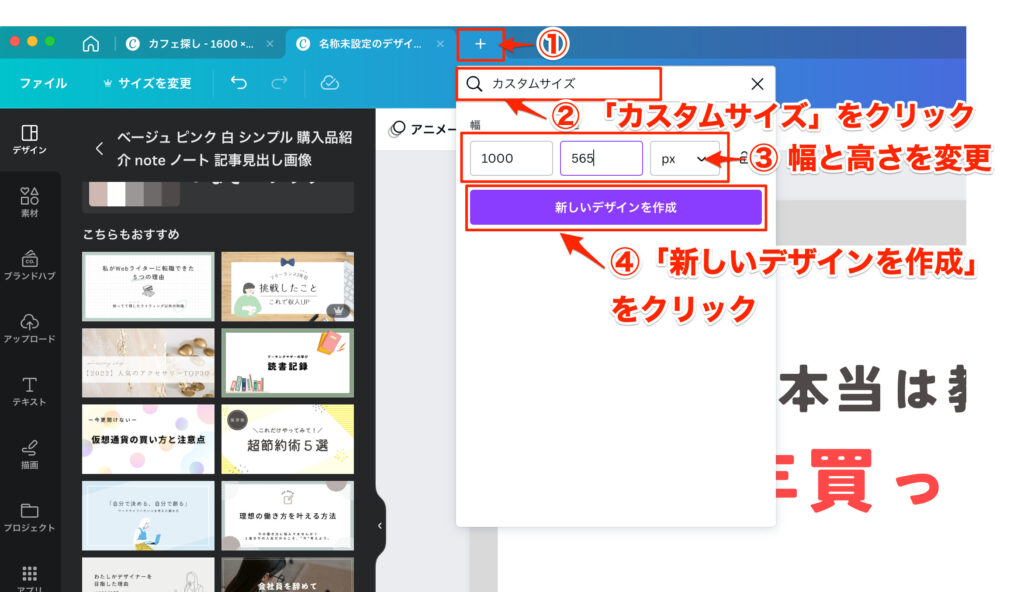Select the Webライター template thumbnail
This screenshot has width=1024, height=592.
coord(148,286)
